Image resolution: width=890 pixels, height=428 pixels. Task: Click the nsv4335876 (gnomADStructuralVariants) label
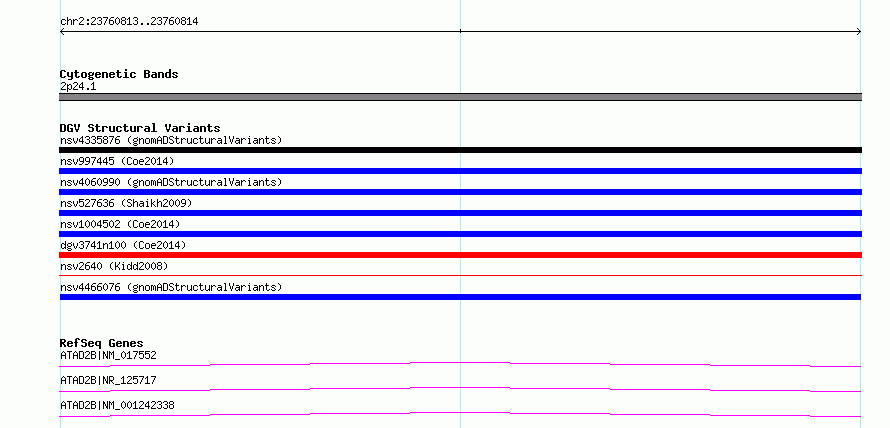(x=171, y=140)
